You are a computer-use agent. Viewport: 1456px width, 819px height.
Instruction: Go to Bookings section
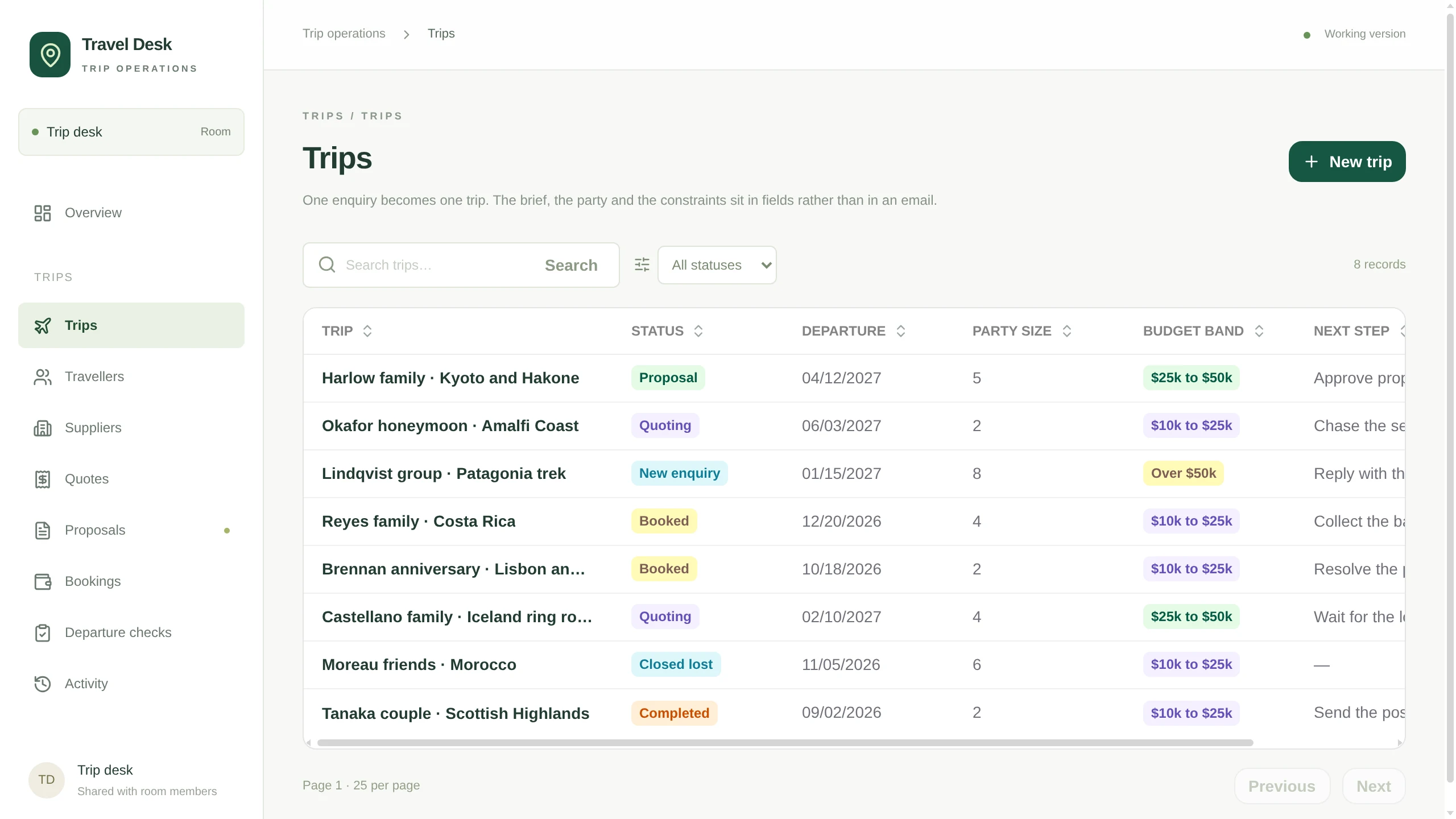tap(131, 581)
